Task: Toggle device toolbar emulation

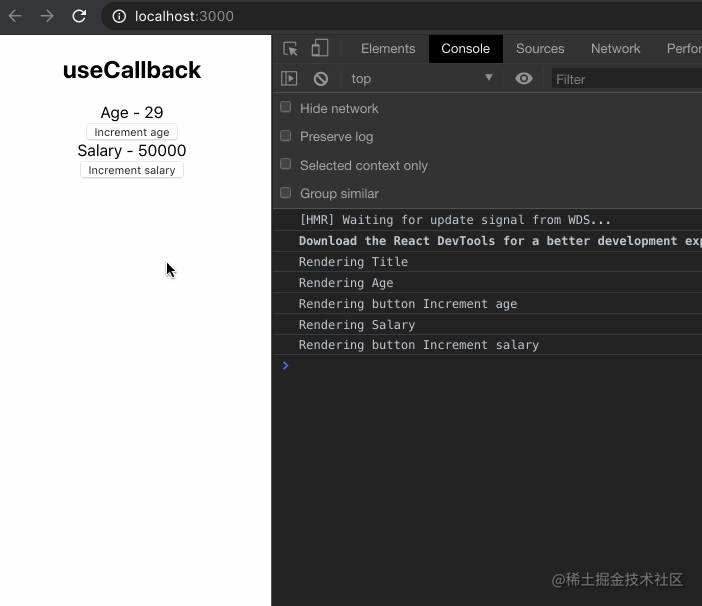Action: point(320,48)
